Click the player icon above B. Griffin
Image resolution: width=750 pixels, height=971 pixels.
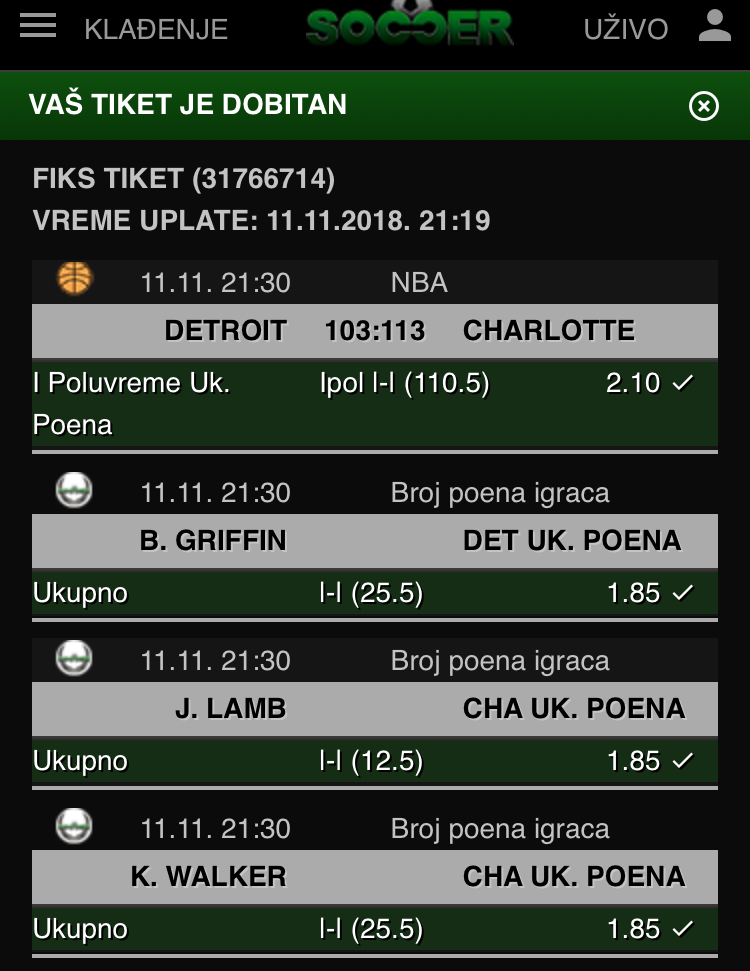[x=75, y=490]
